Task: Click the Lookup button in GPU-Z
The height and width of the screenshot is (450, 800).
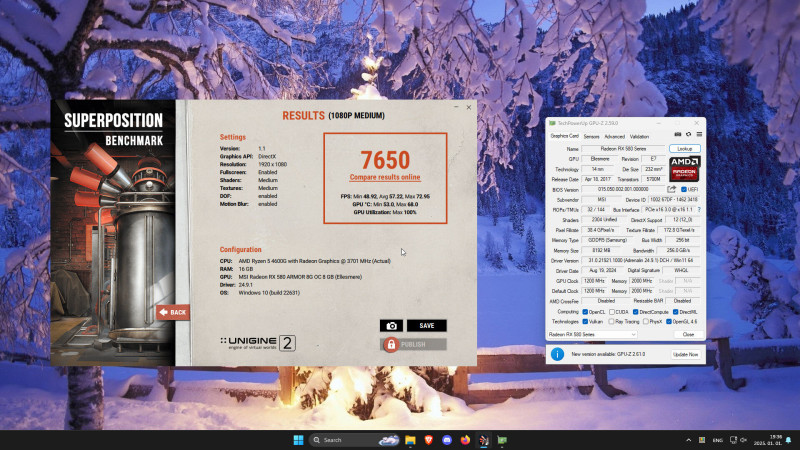Action: [685, 148]
